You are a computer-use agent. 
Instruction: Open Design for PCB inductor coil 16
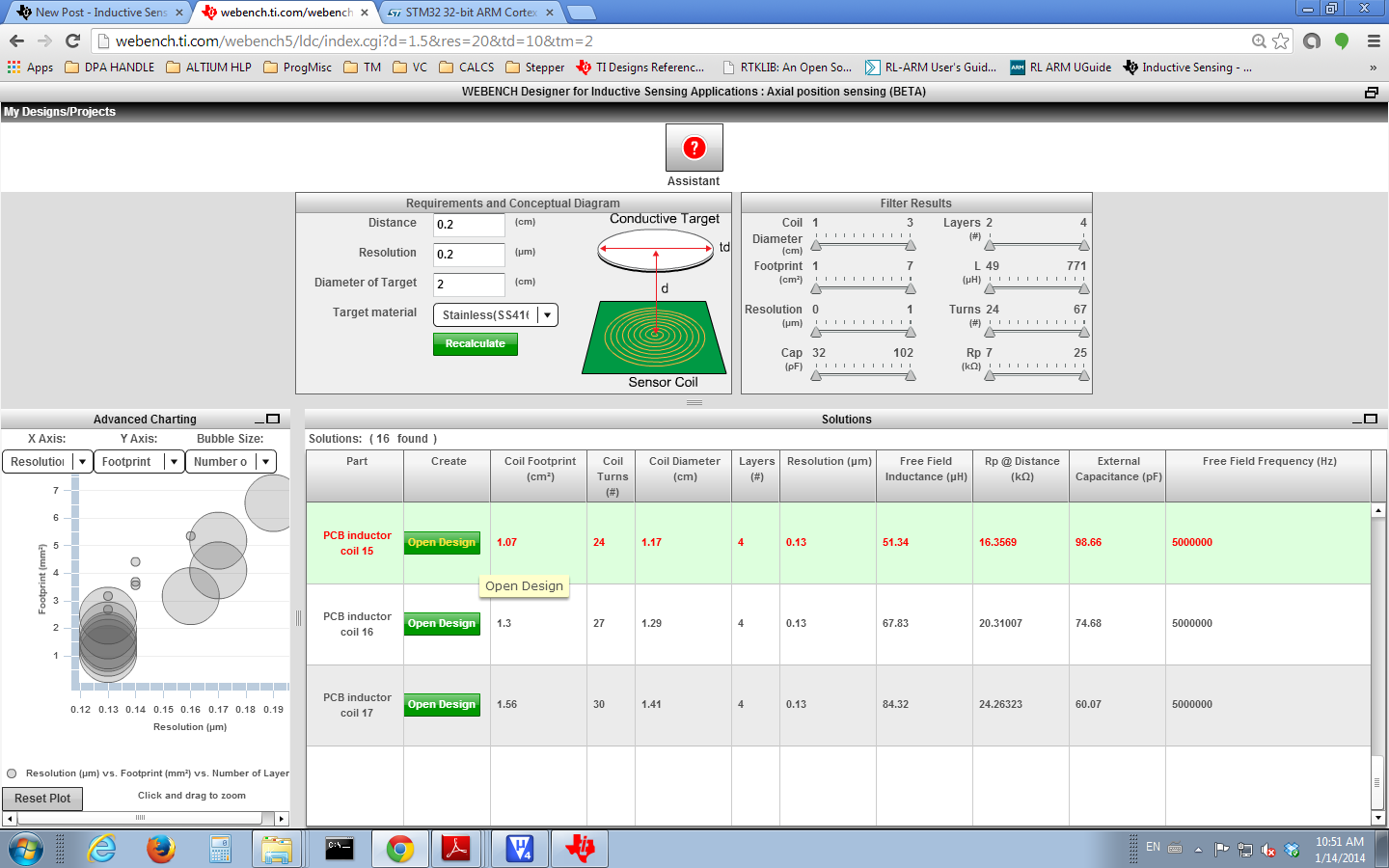[442, 624]
